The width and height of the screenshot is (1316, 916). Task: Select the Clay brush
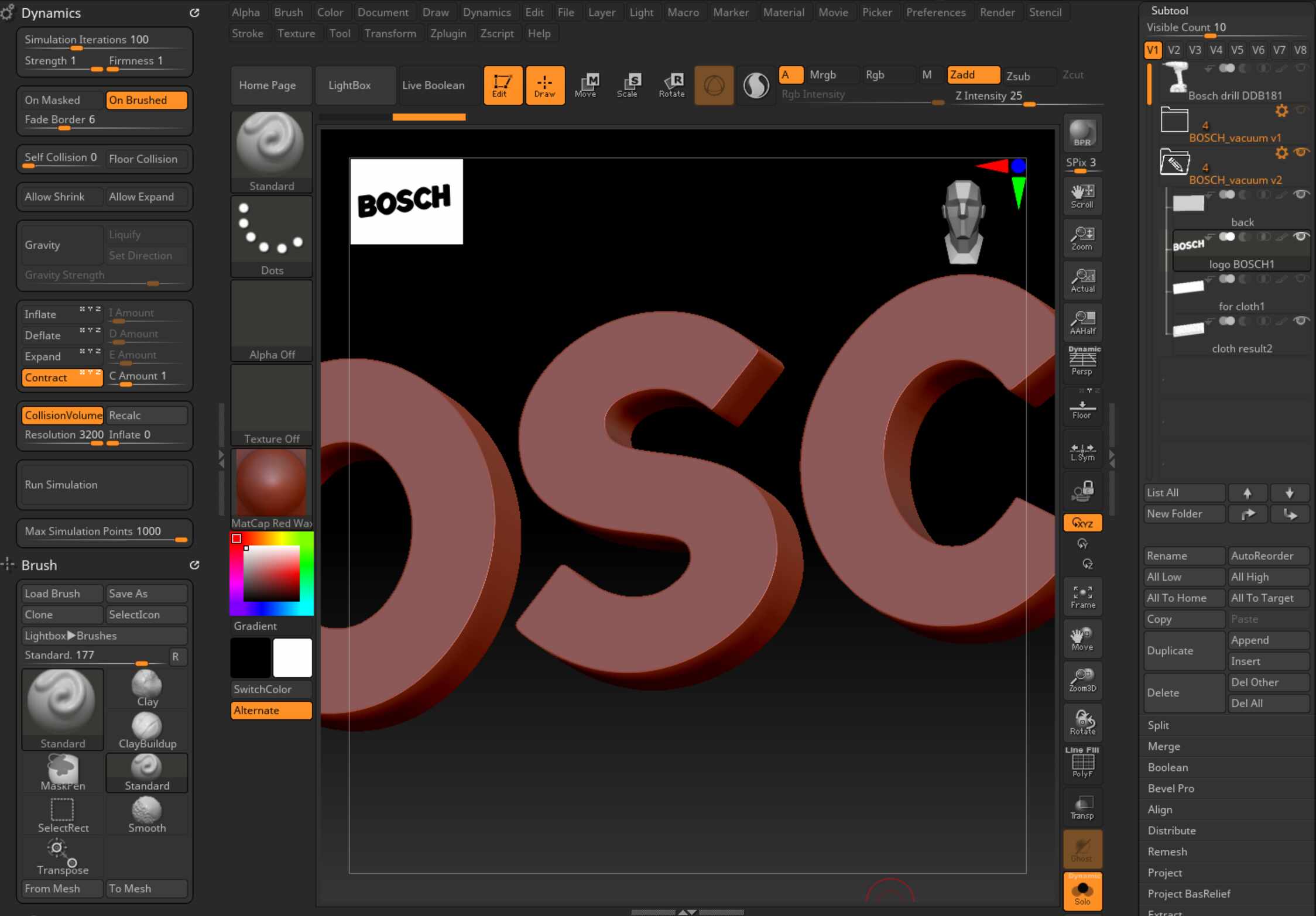click(x=147, y=688)
